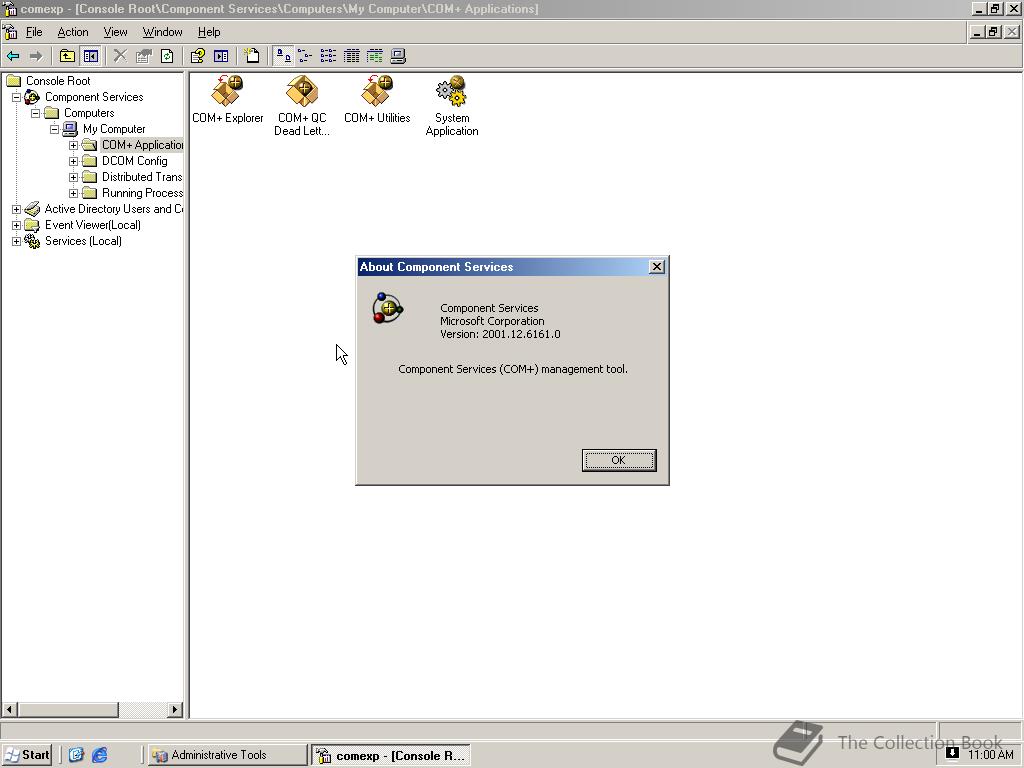The width and height of the screenshot is (1024, 768).
Task: Switch to Small Icons view
Action: [x=305, y=56]
